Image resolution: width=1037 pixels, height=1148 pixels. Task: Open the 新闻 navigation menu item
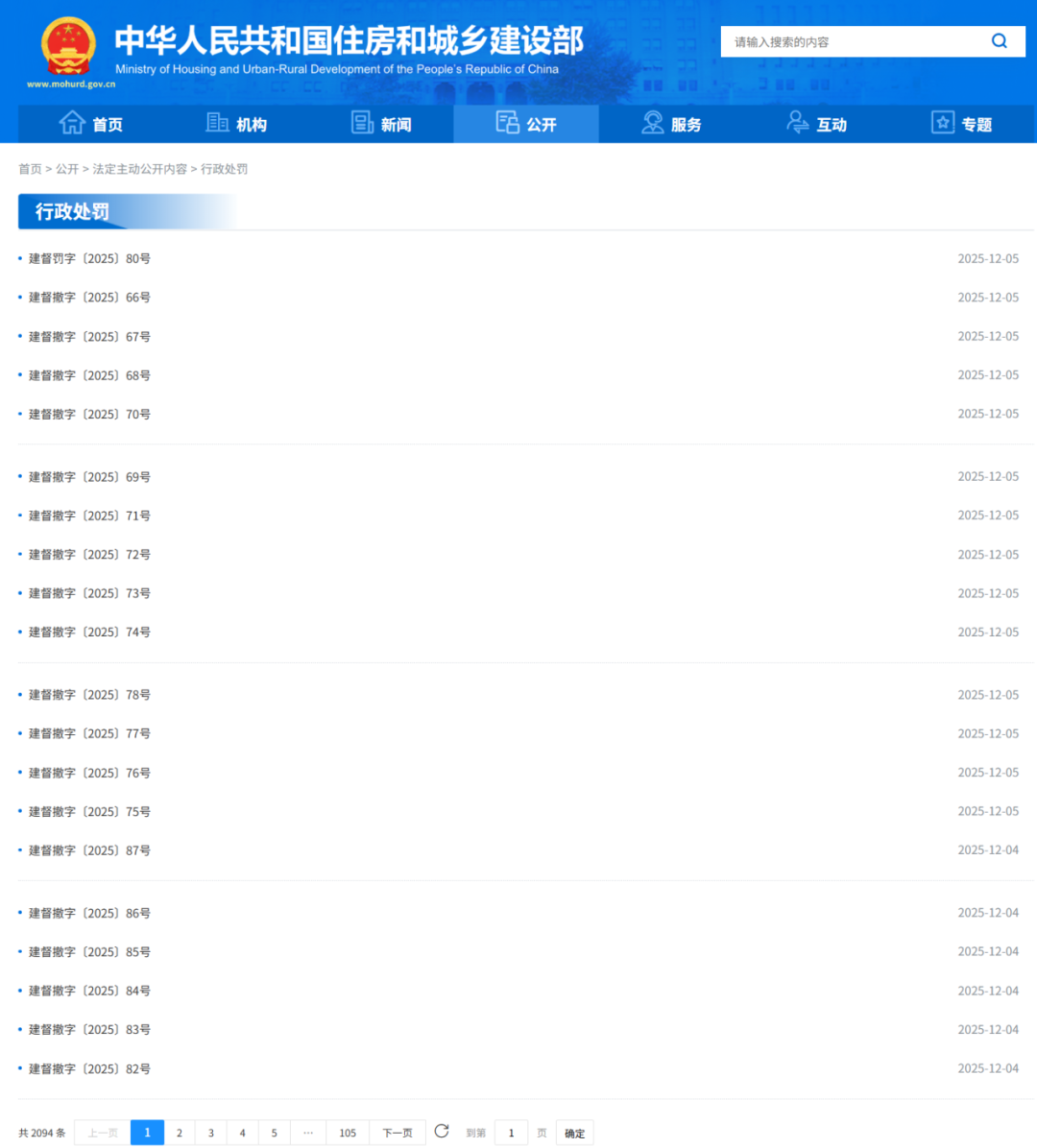396,125
